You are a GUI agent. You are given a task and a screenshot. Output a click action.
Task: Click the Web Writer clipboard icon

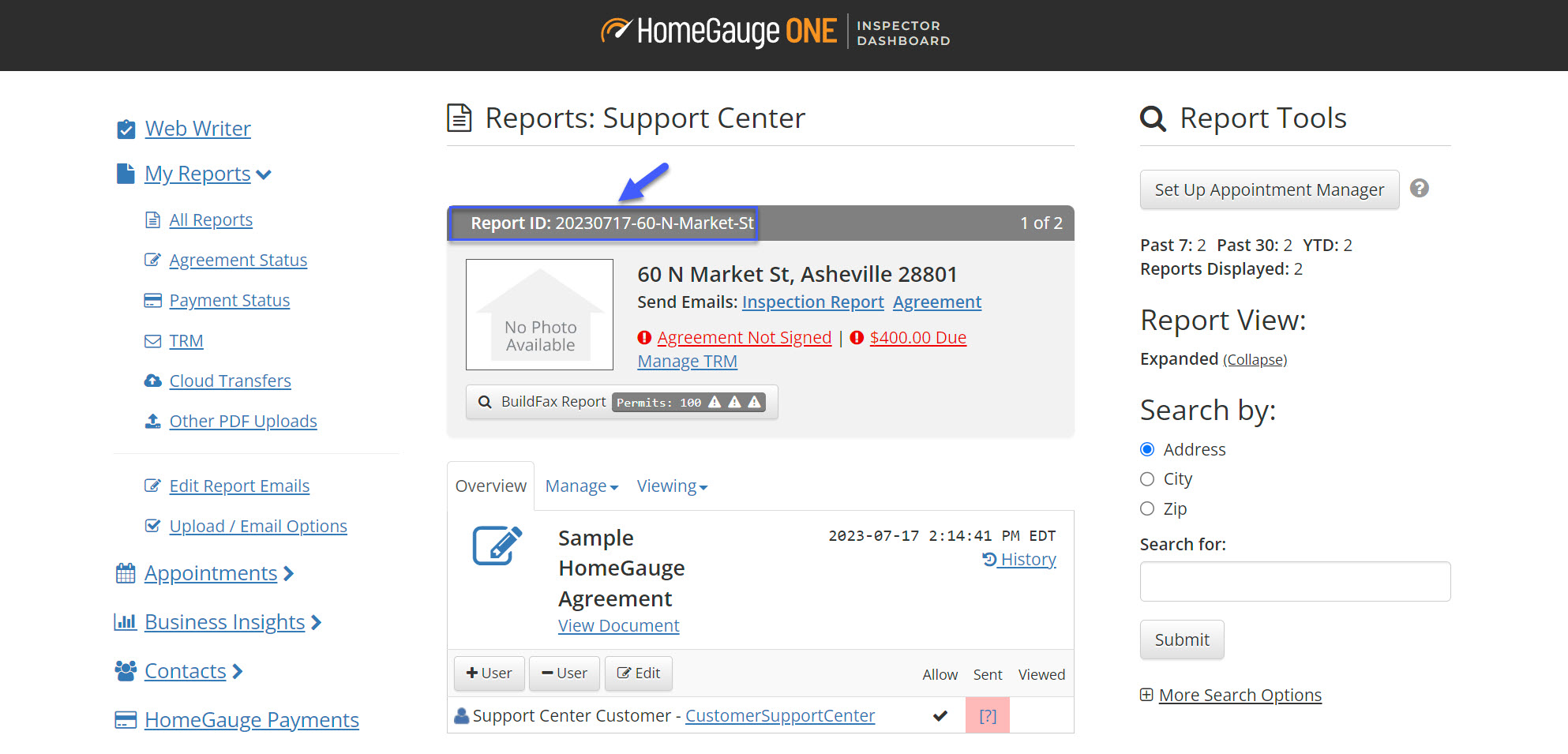(x=126, y=129)
